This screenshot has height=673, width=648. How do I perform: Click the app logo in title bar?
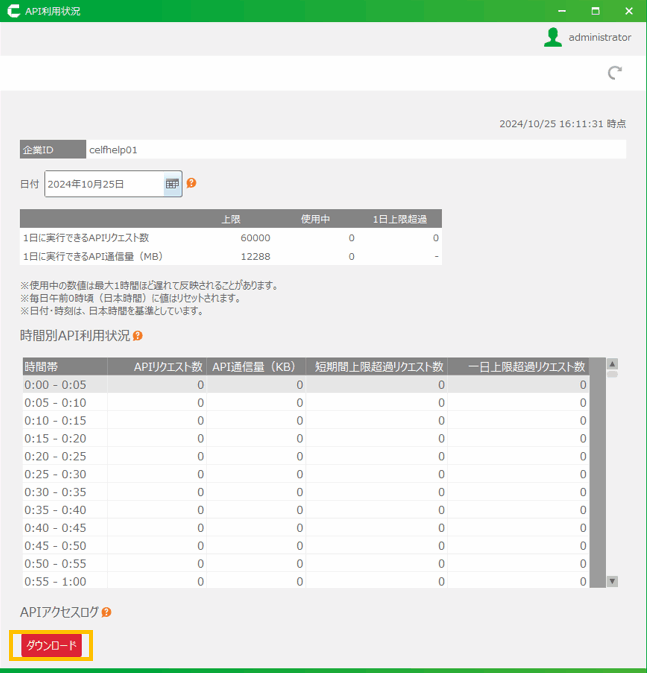(x=12, y=11)
